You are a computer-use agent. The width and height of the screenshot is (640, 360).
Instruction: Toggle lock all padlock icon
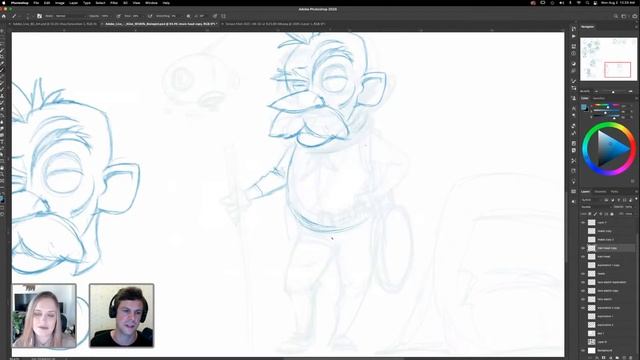(x=612, y=214)
